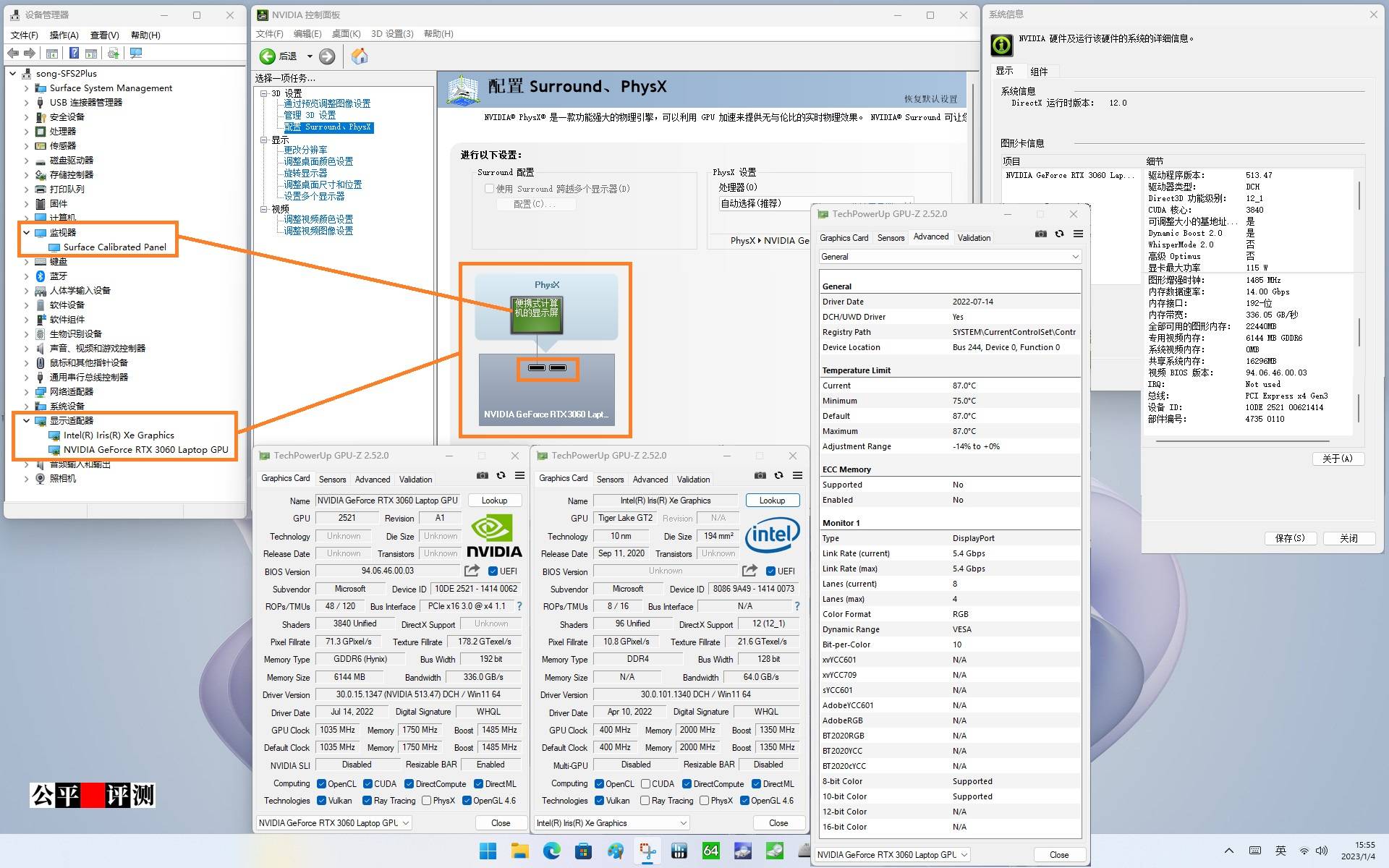Click the Windows Start button
Screen dimensions: 1389x868
(488, 851)
